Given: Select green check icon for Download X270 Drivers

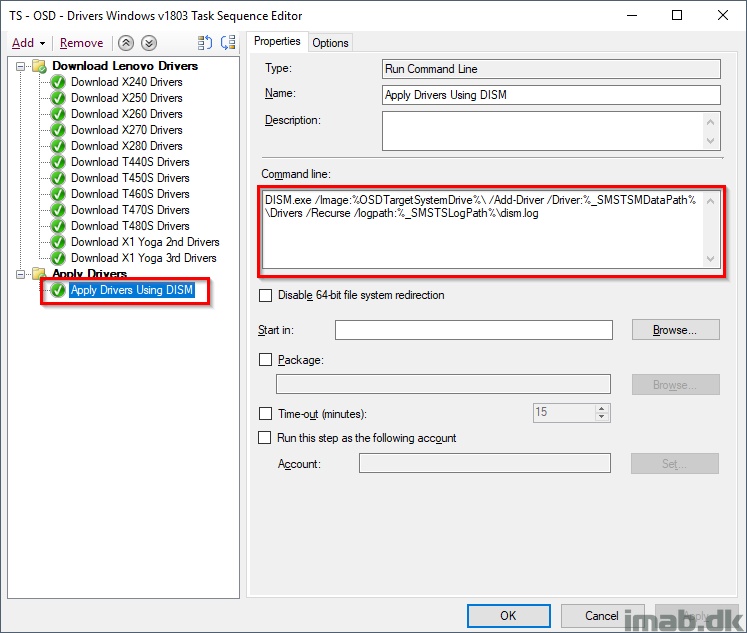Looking at the screenshot, I should pos(58,130).
